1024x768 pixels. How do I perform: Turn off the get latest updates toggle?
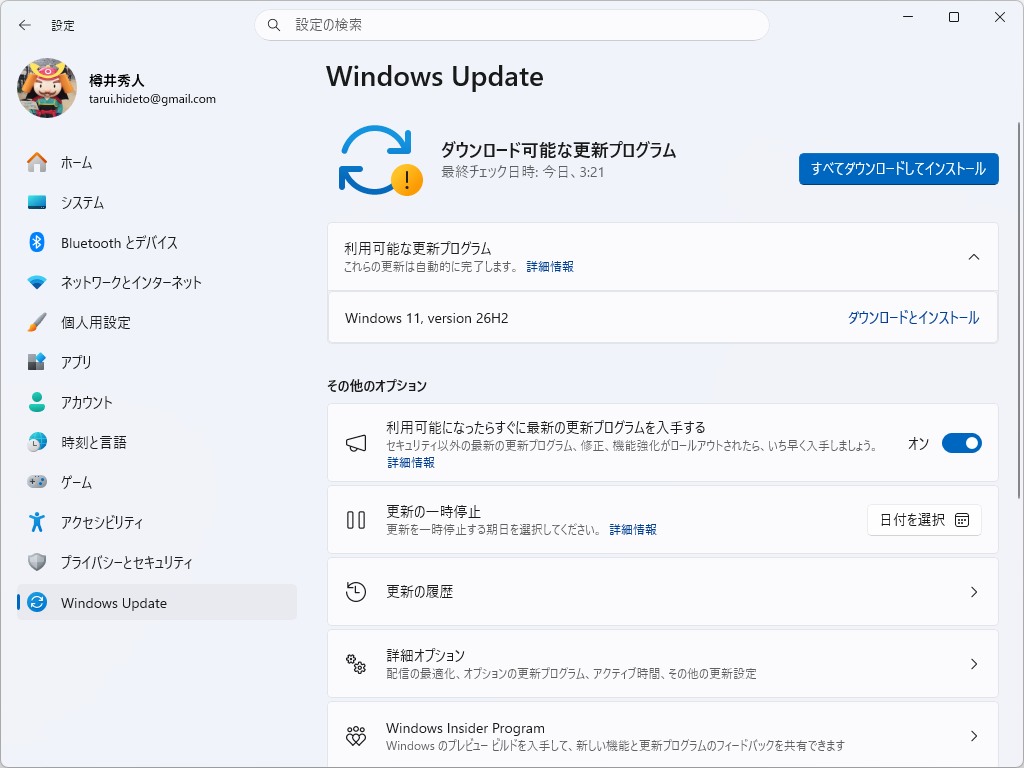click(x=961, y=443)
